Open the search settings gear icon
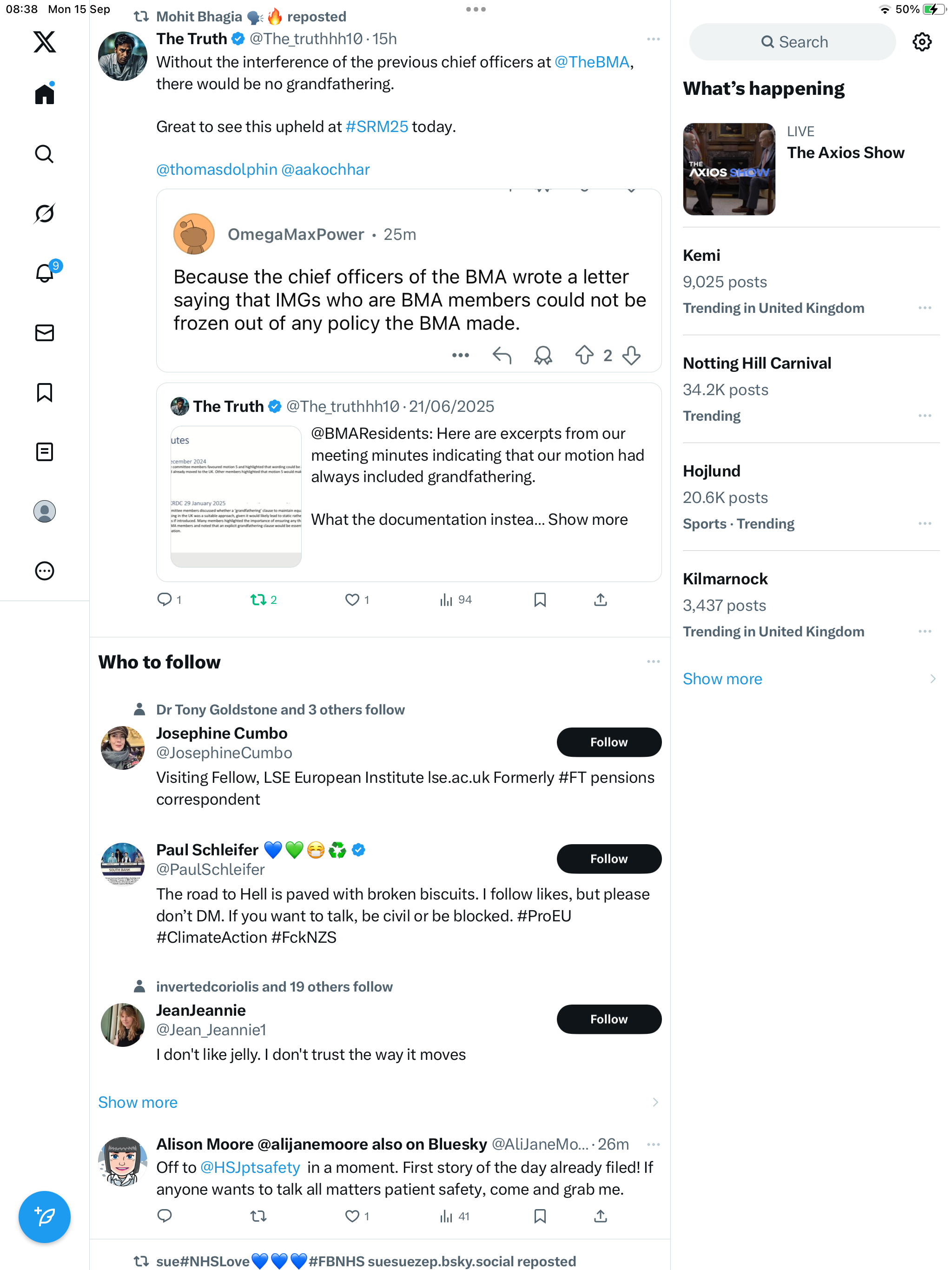Viewport: 952px width, 1270px height. click(x=922, y=42)
